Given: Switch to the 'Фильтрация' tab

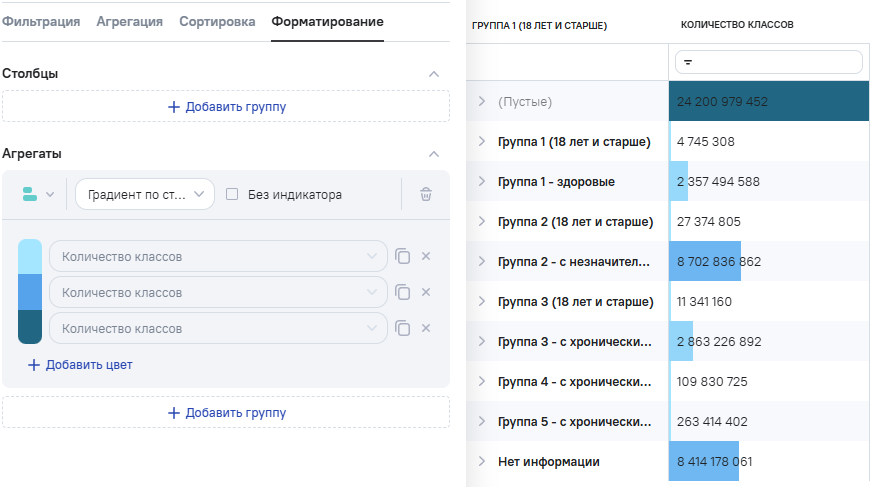Looking at the screenshot, I should (x=40, y=21).
